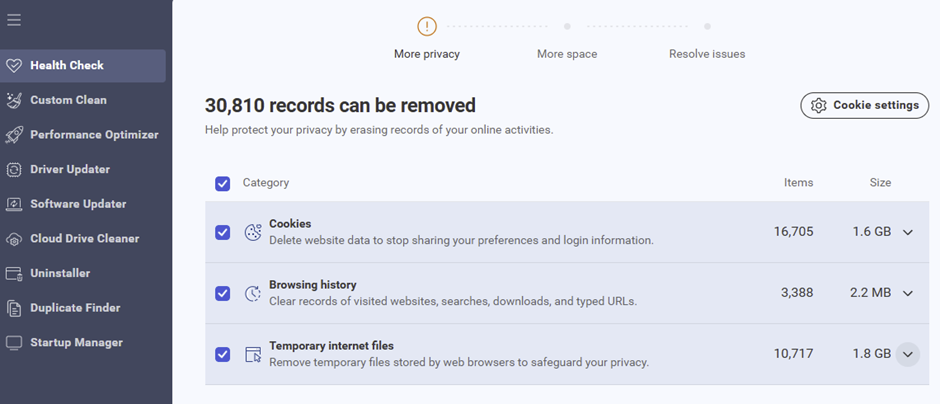Open Cookie settings
Screen dimensions: 940x404
point(865,105)
